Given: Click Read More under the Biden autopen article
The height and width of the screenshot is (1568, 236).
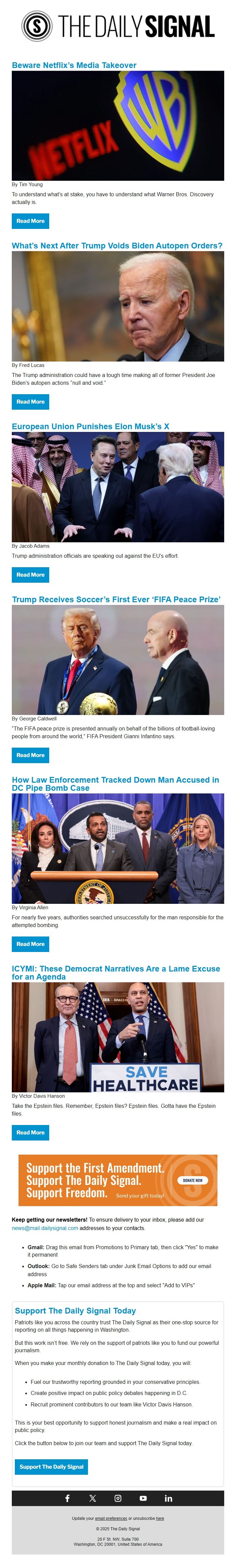Looking at the screenshot, I should (x=30, y=402).
